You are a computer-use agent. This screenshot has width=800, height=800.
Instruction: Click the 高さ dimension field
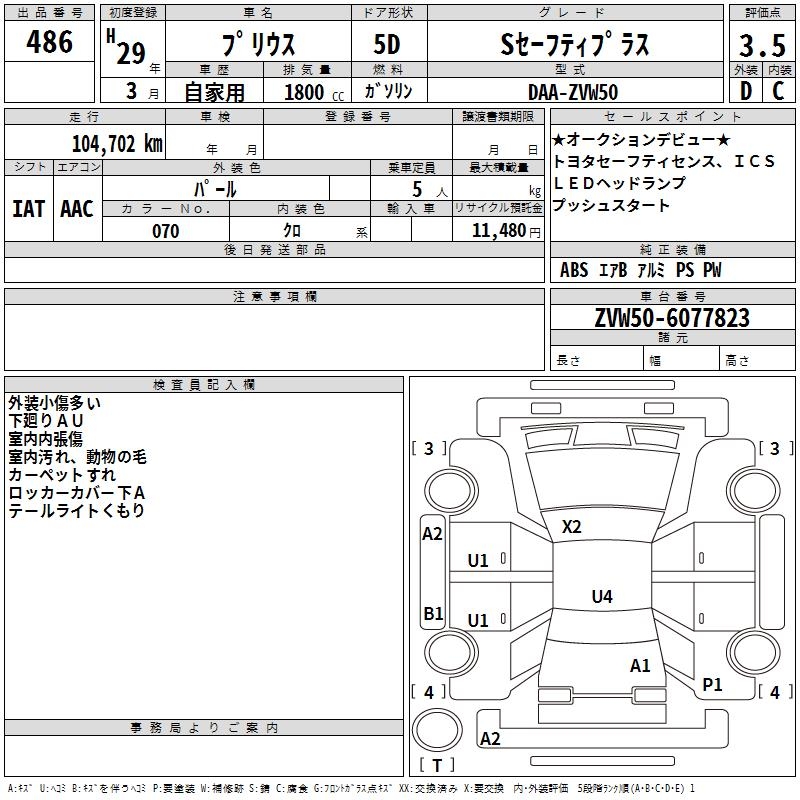pyautogui.click(x=757, y=360)
